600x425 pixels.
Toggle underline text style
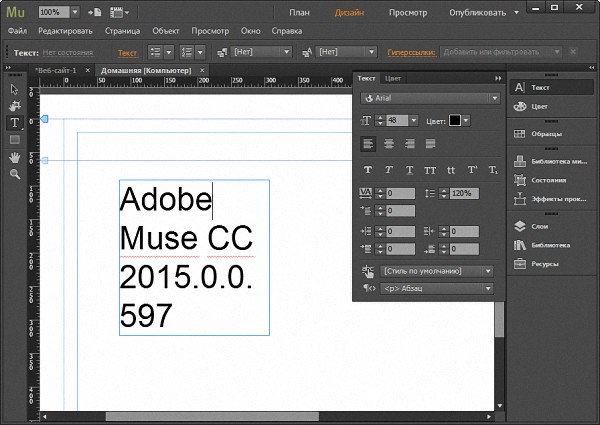point(409,170)
